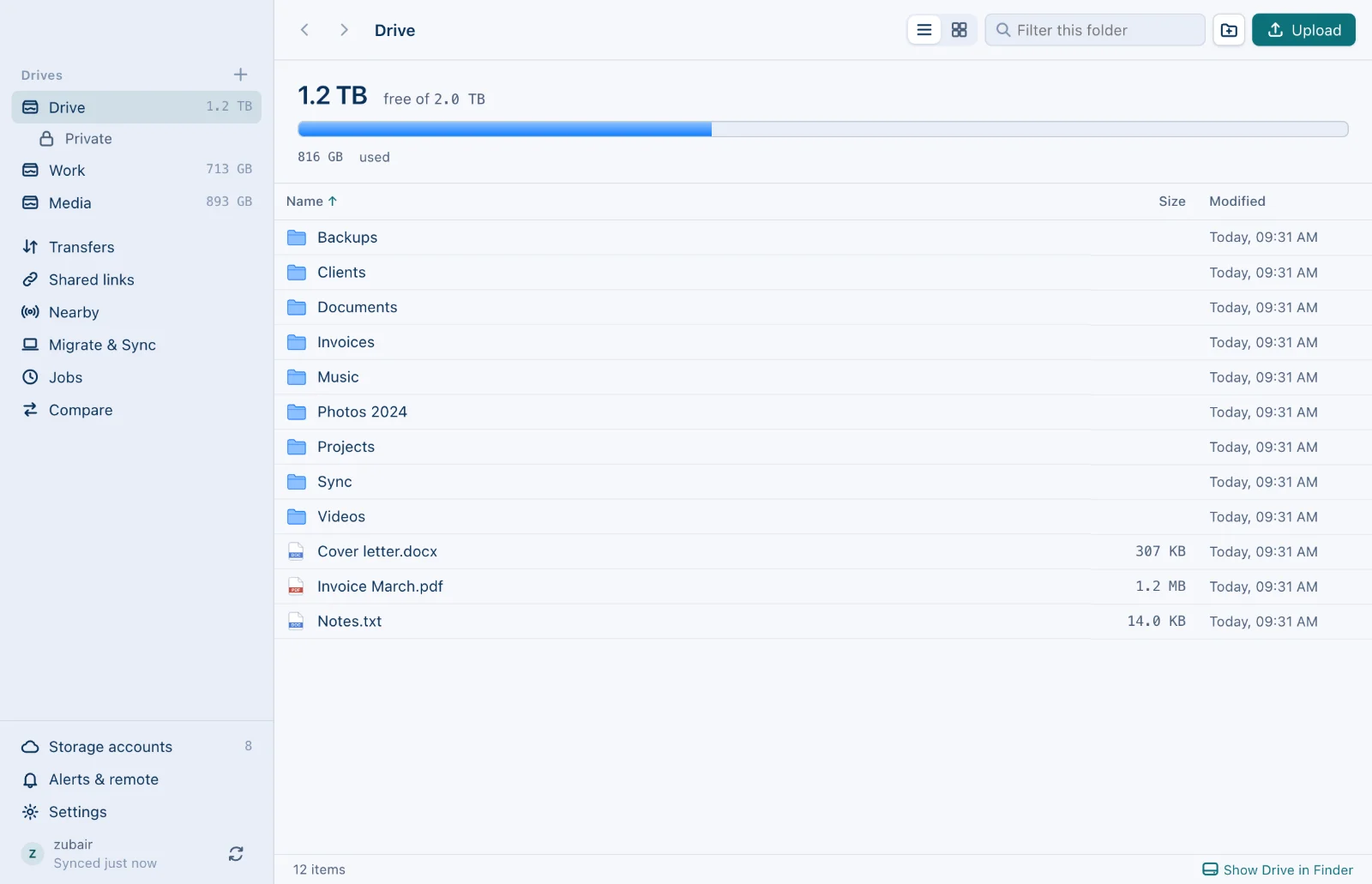Open the Private vault under Drive
Screen dimensions: 1372x884
tap(136, 139)
